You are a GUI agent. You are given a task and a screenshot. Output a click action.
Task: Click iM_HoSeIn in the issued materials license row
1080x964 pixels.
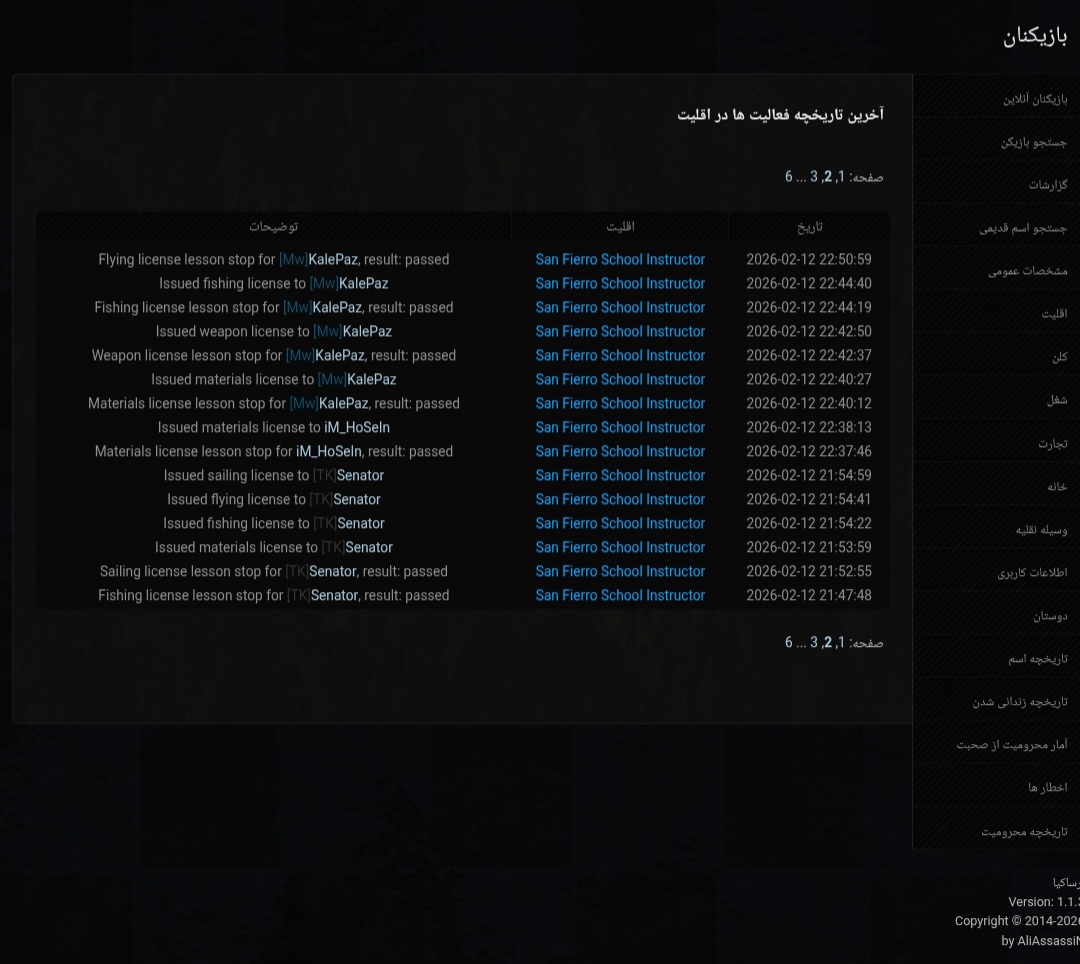[x=357, y=427]
